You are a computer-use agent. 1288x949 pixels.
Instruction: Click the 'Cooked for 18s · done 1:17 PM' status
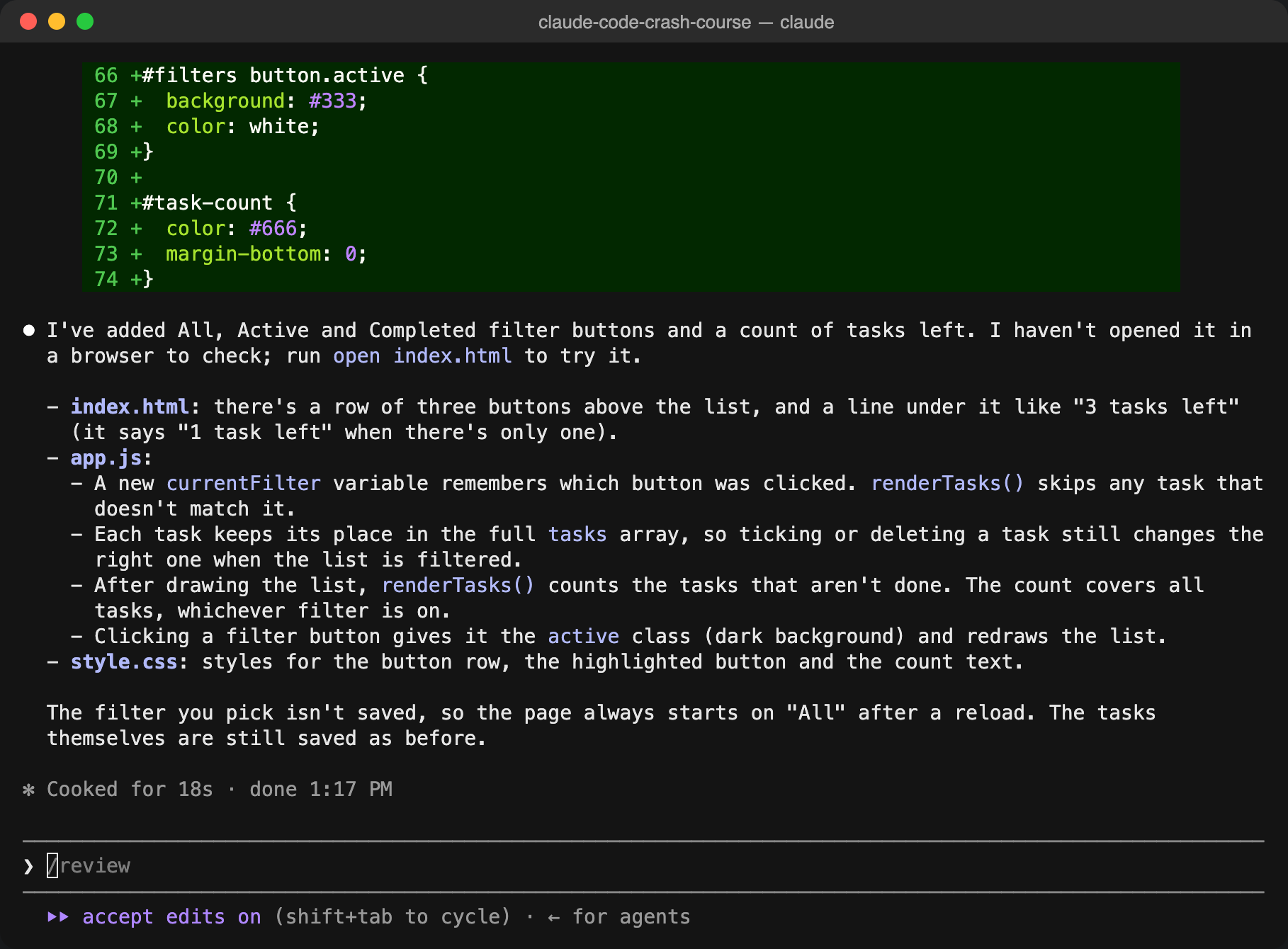(220, 789)
